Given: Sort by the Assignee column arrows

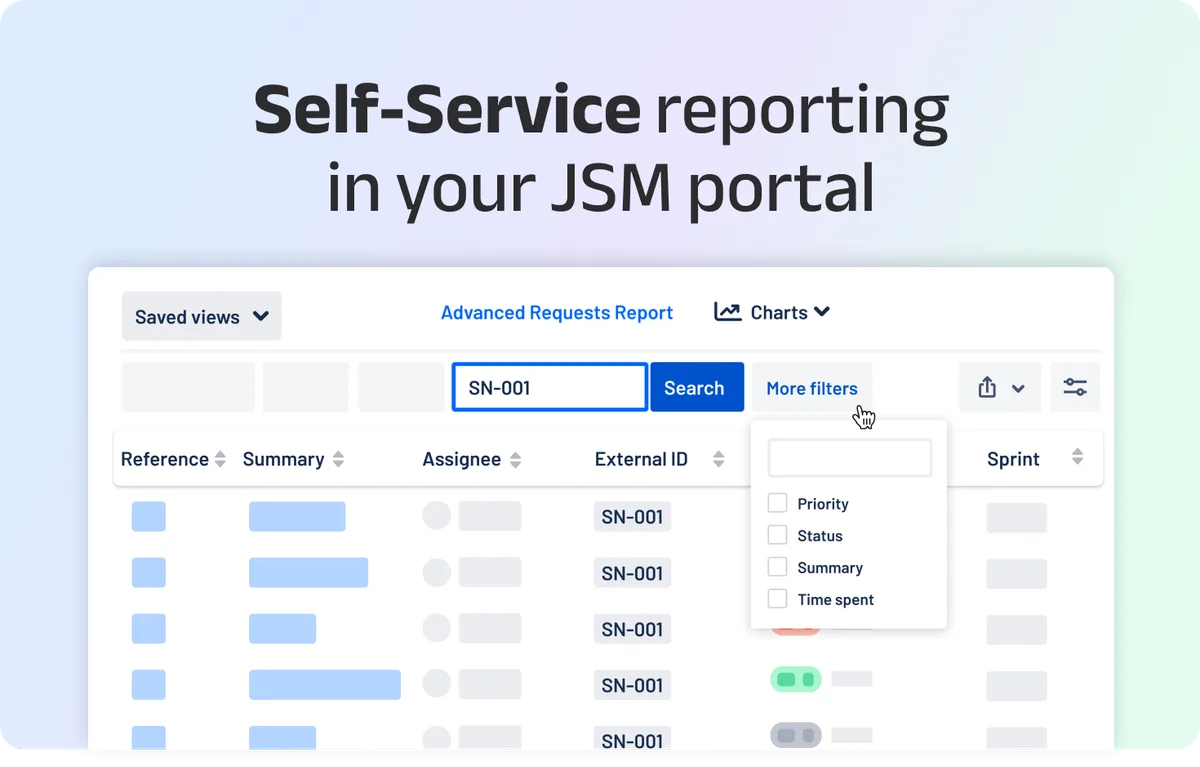Looking at the screenshot, I should coord(515,459).
